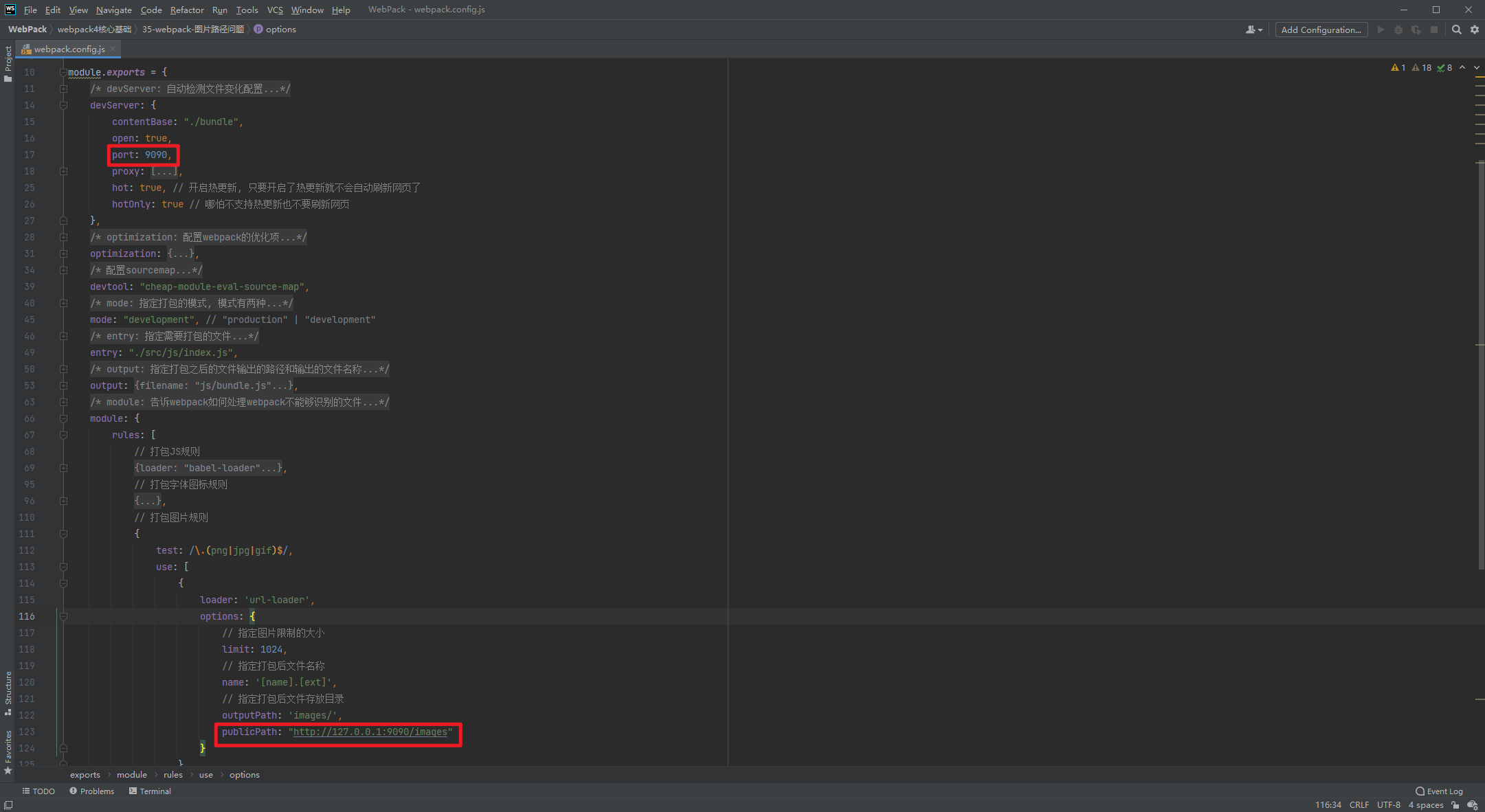Viewport: 1485px width, 812px height.
Task: Expand folded output object on line 53
Action: coord(63,385)
